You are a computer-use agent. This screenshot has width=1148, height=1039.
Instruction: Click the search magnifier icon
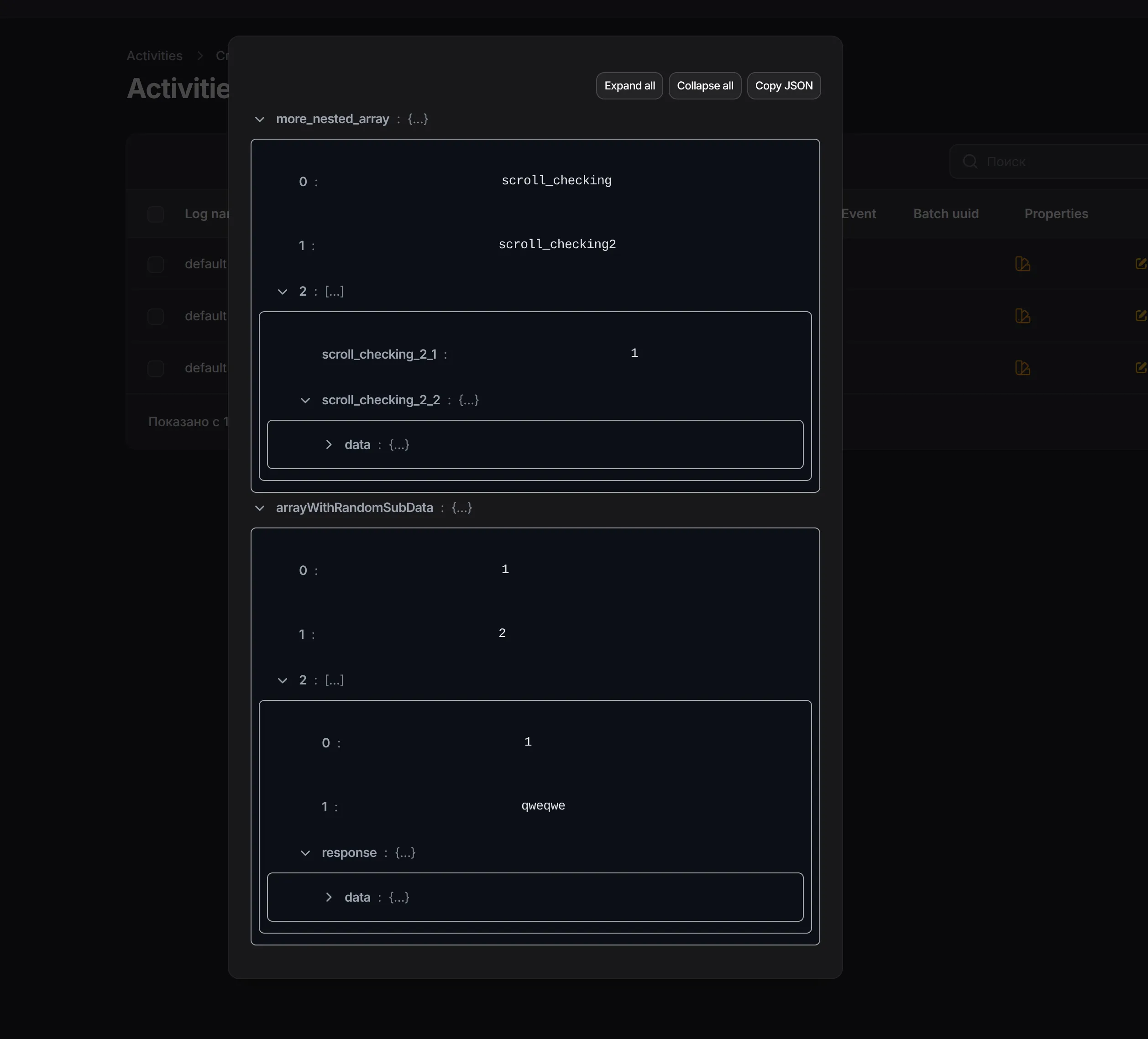tap(970, 162)
